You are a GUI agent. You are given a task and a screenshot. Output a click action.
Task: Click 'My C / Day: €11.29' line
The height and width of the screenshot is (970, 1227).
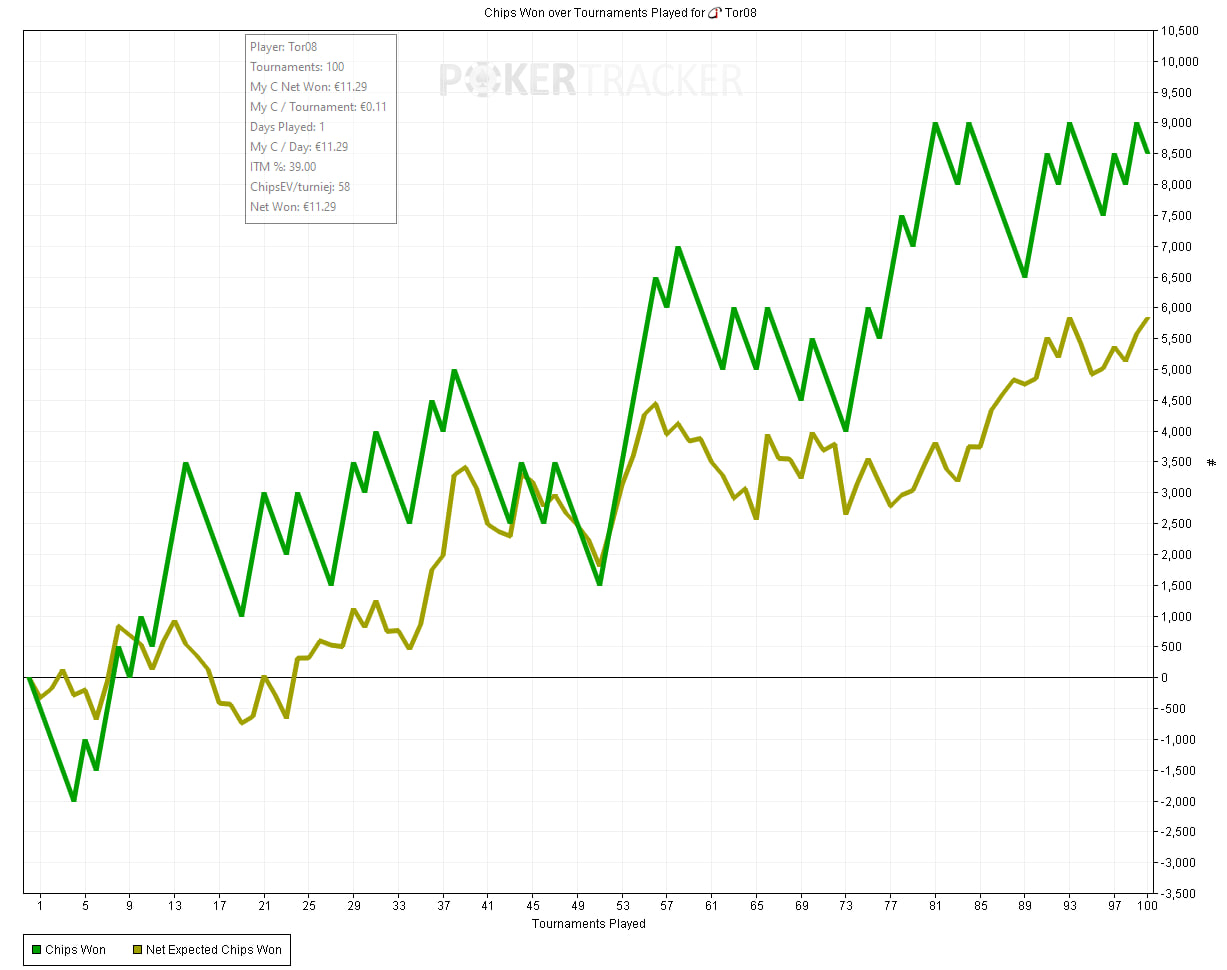299,146
